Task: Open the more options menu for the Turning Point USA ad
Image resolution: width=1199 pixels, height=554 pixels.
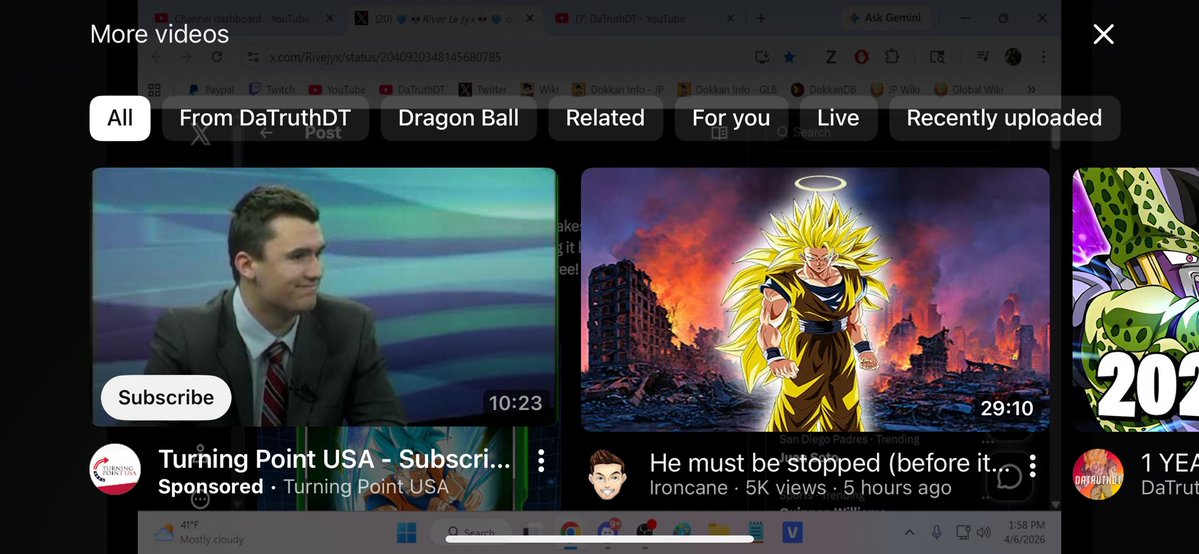Action: point(541,460)
